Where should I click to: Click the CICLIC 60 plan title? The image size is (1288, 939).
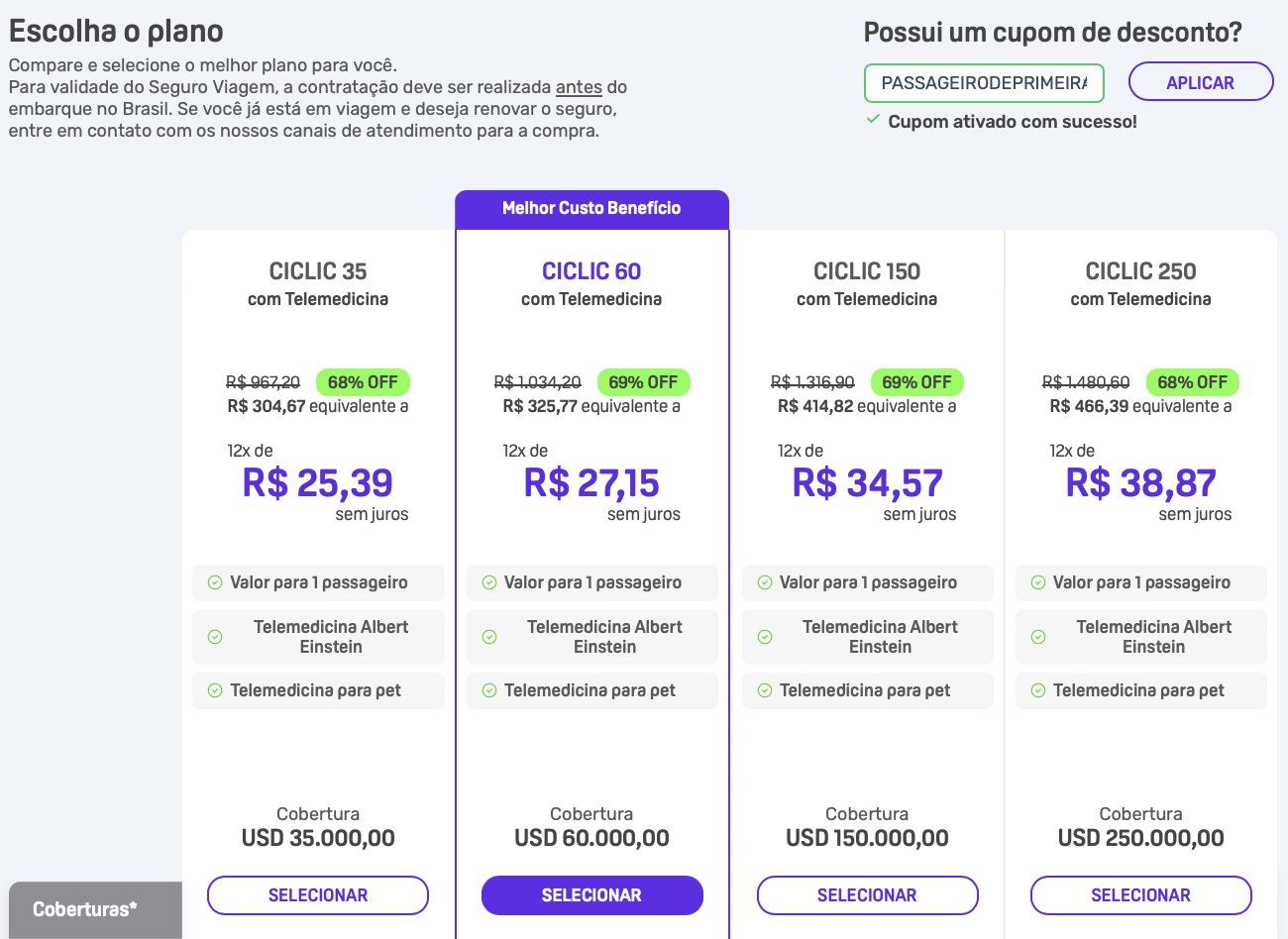pos(591,271)
